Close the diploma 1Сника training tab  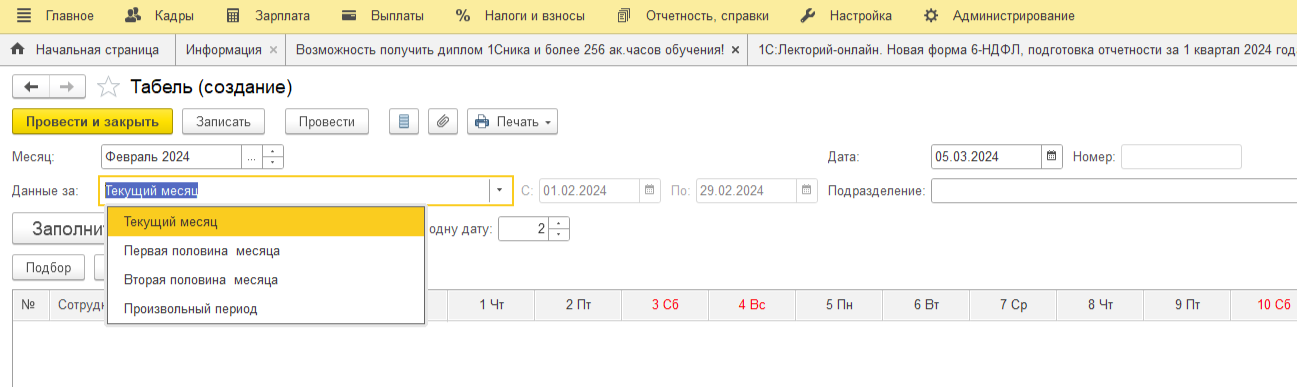pos(736,49)
